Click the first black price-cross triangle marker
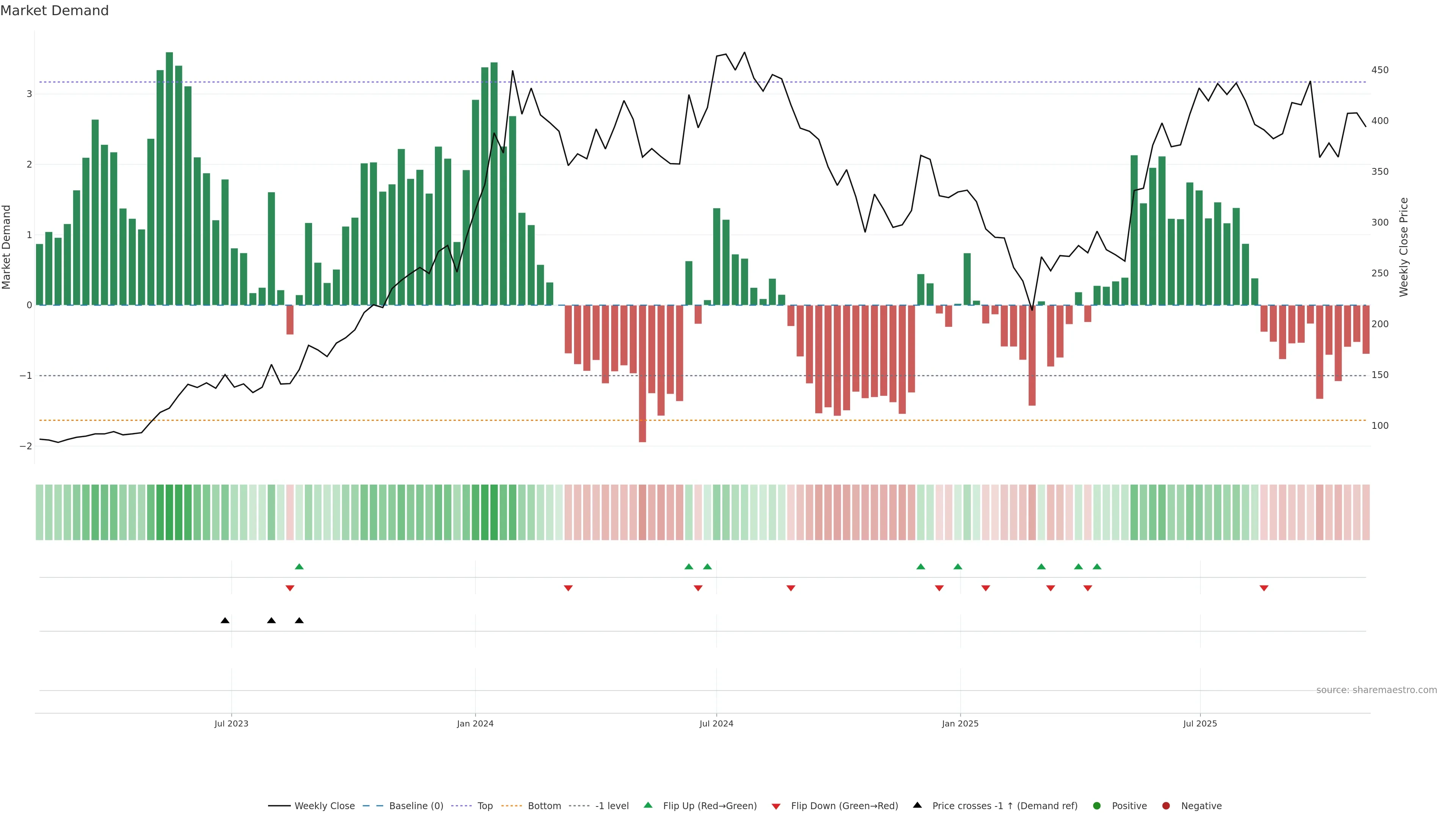Viewport: 1456px width, 819px height. click(x=225, y=620)
